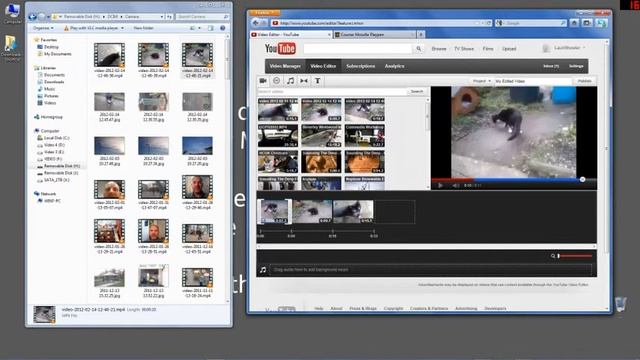Click the project title My Edited Video field
Screen dimensions: 640x360
[533, 81]
